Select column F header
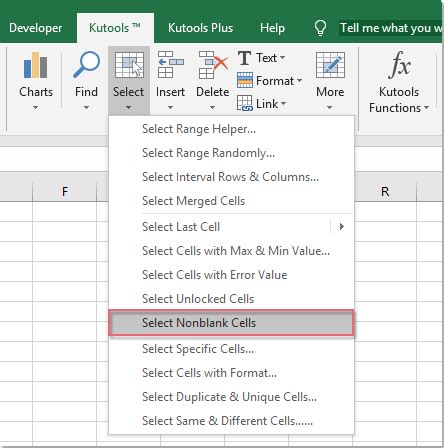Image resolution: width=444 pixels, height=448 pixels. [65, 192]
